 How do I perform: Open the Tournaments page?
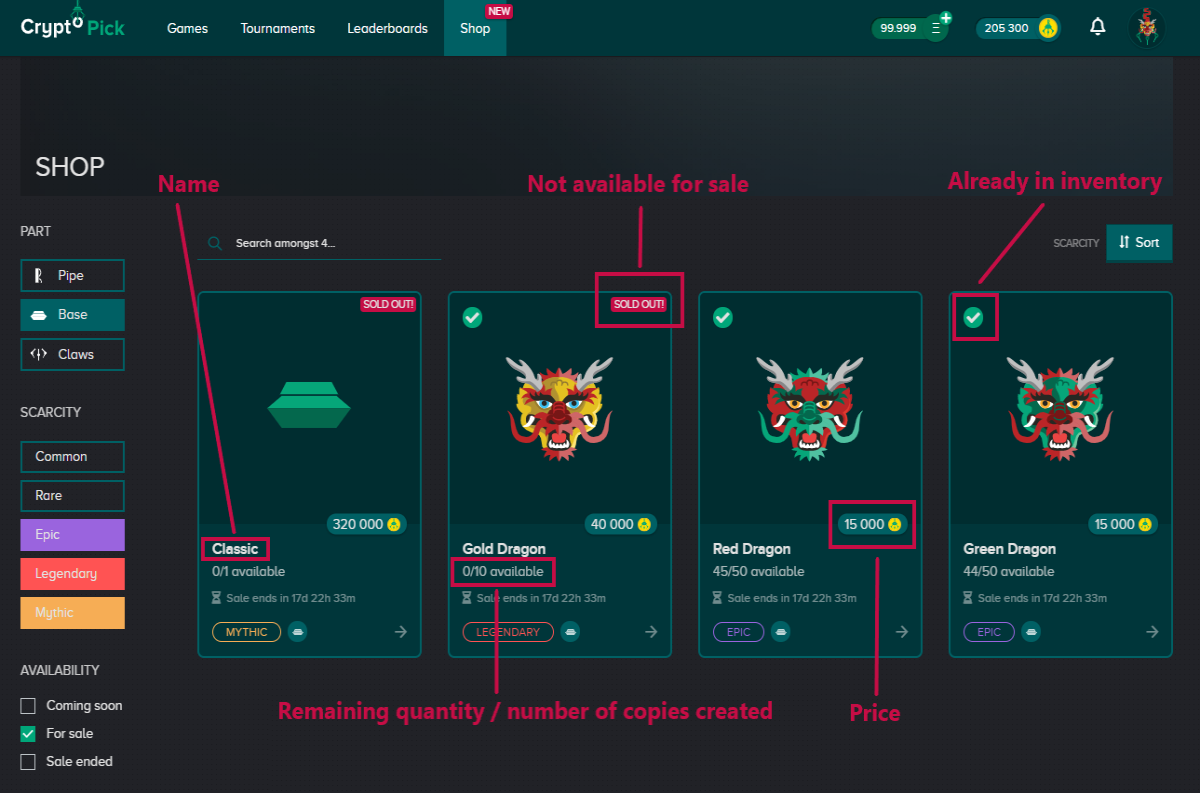click(278, 28)
